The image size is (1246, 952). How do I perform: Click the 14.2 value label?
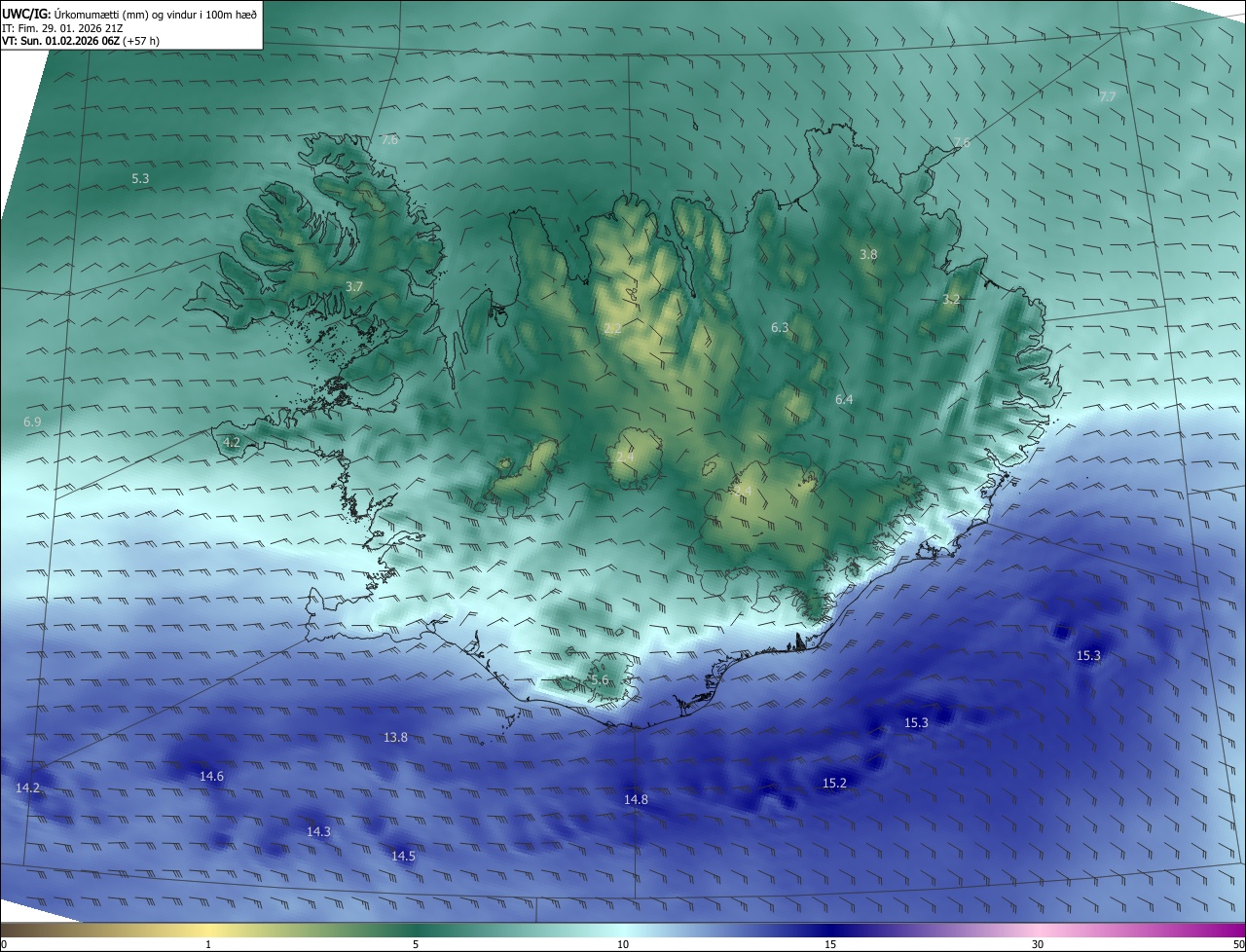pyautogui.click(x=28, y=788)
